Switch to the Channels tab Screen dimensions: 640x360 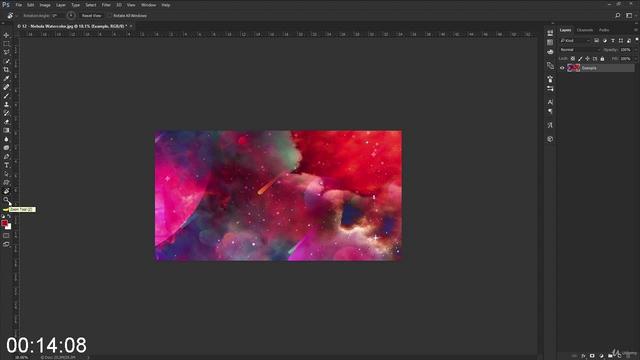coord(584,30)
